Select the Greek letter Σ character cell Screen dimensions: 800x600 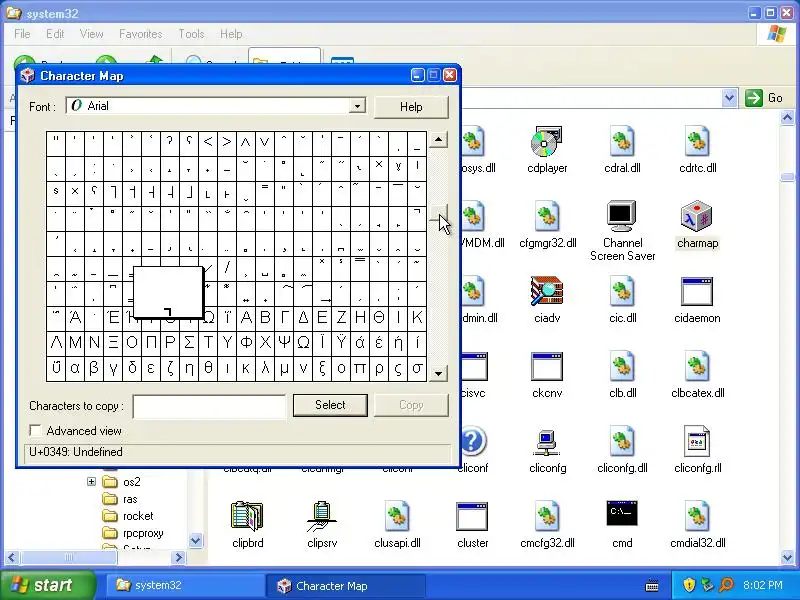(189, 342)
